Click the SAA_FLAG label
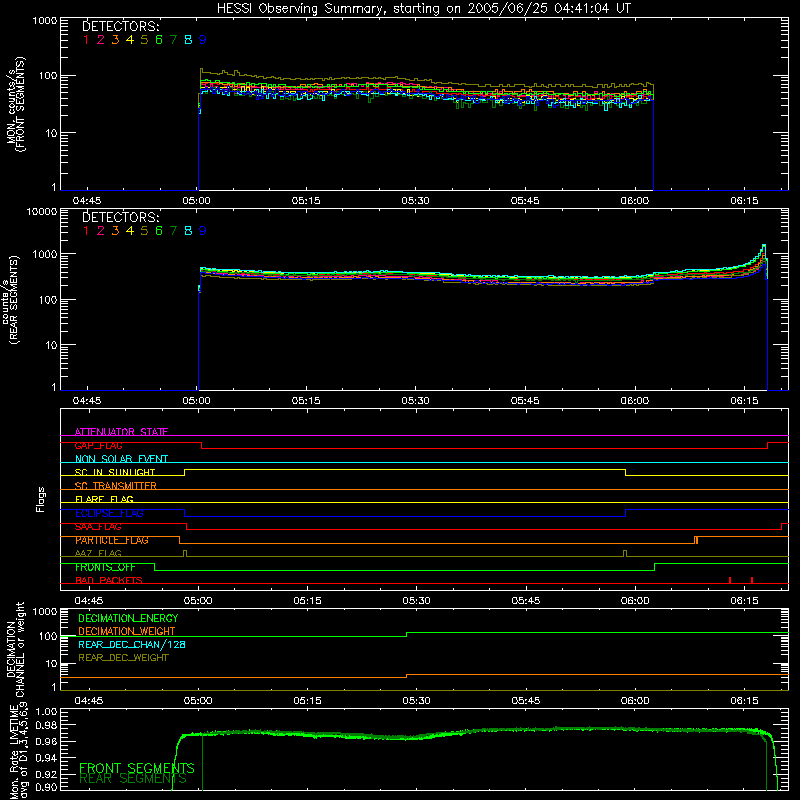800x800 pixels. tap(98, 527)
